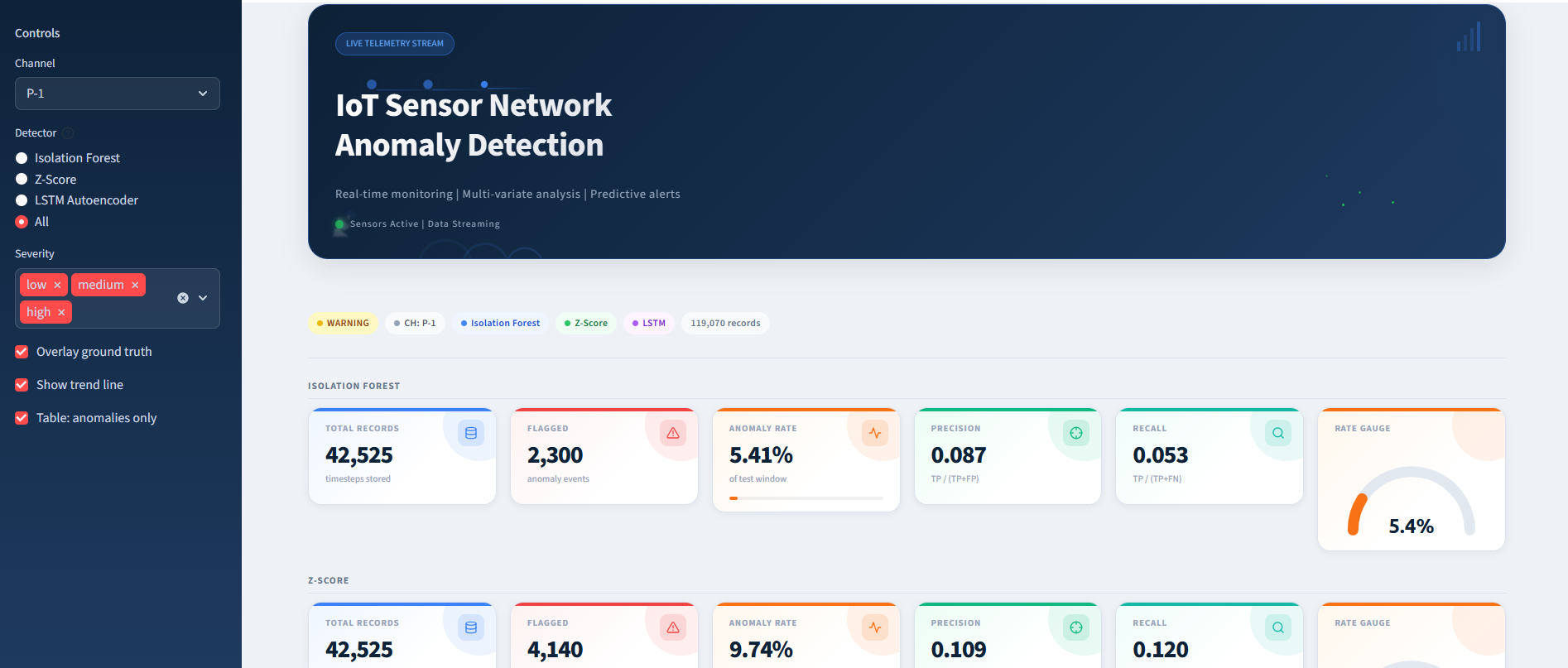
Task: Remove the medium severity tag
Action: 135,285
